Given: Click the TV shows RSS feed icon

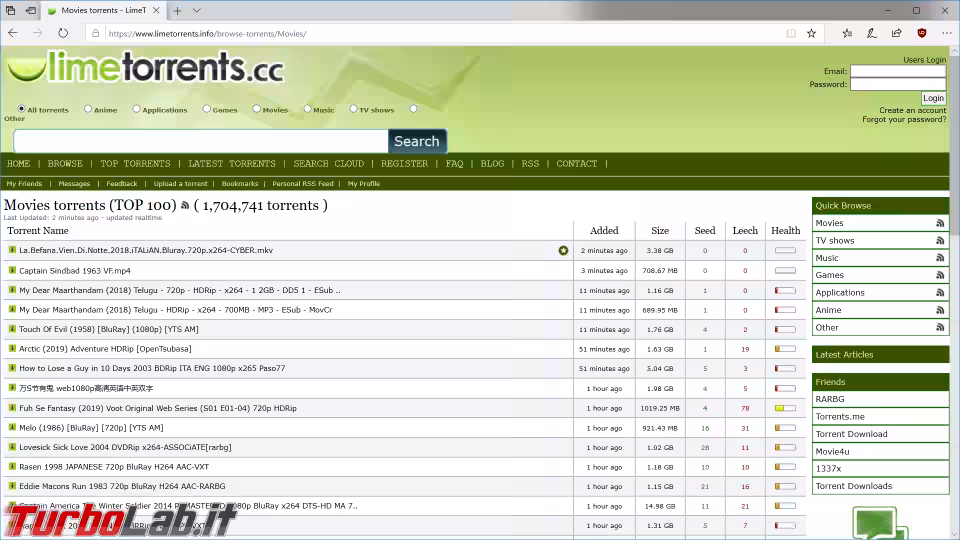Looking at the screenshot, I should pos(940,241).
